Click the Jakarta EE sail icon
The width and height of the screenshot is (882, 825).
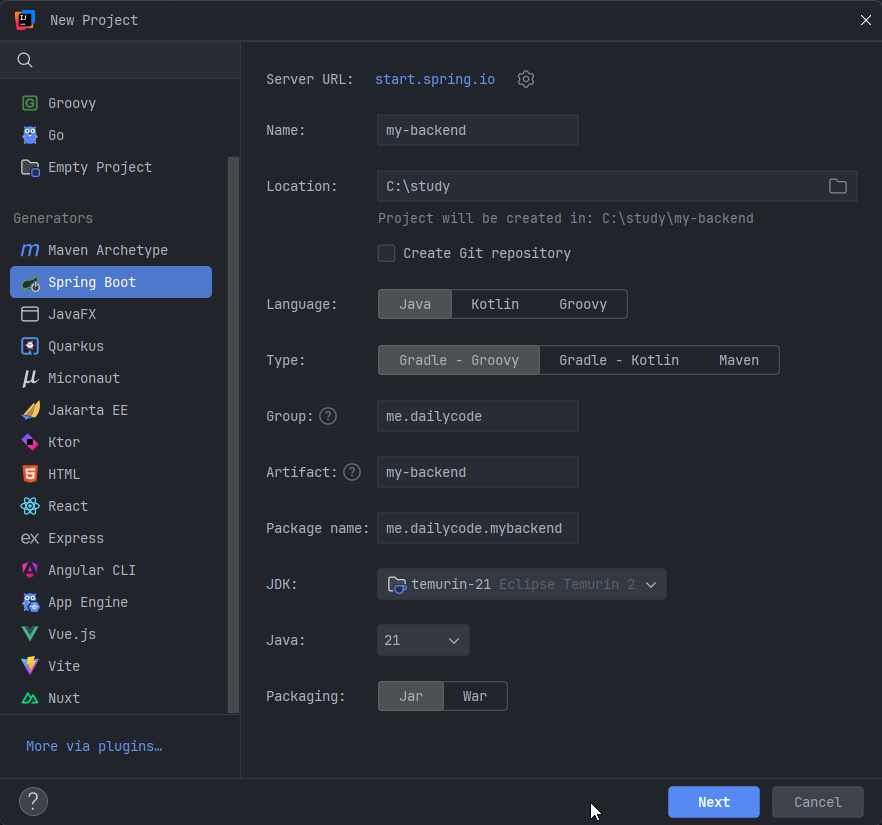pyautogui.click(x=30, y=411)
